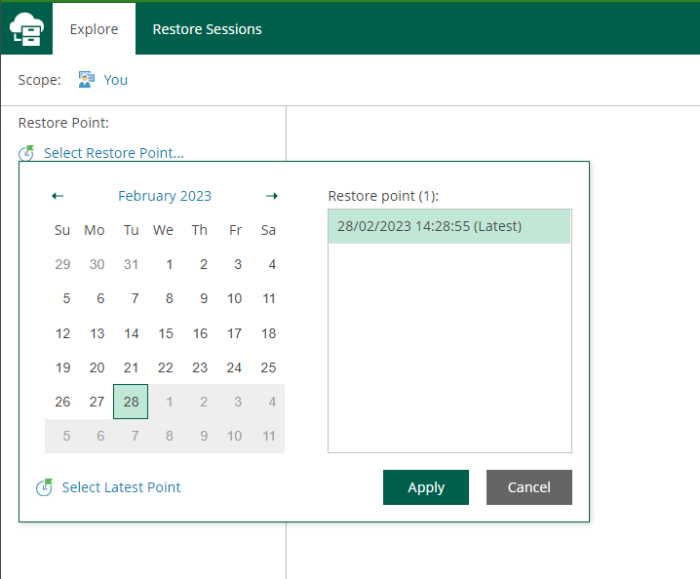The height and width of the screenshot is (579, 700).
Task: Open the Explore tab
Action: coord(94,29)
